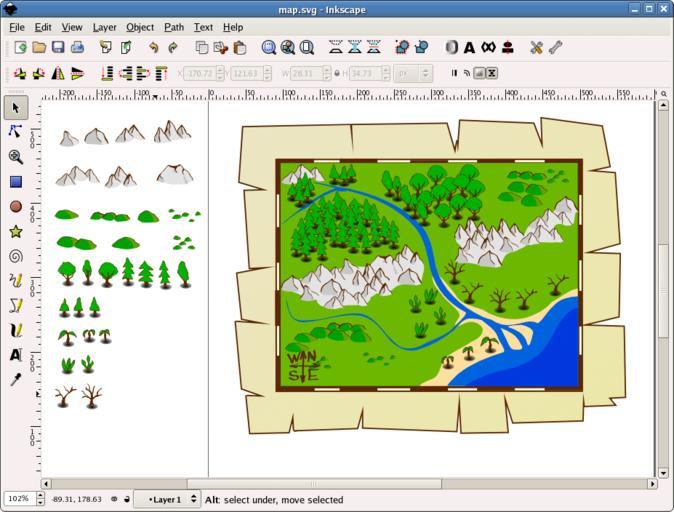The height and width of the screenshot is (512, 674).
Task: Select the Node editing tool
Action: click(15, 131)
